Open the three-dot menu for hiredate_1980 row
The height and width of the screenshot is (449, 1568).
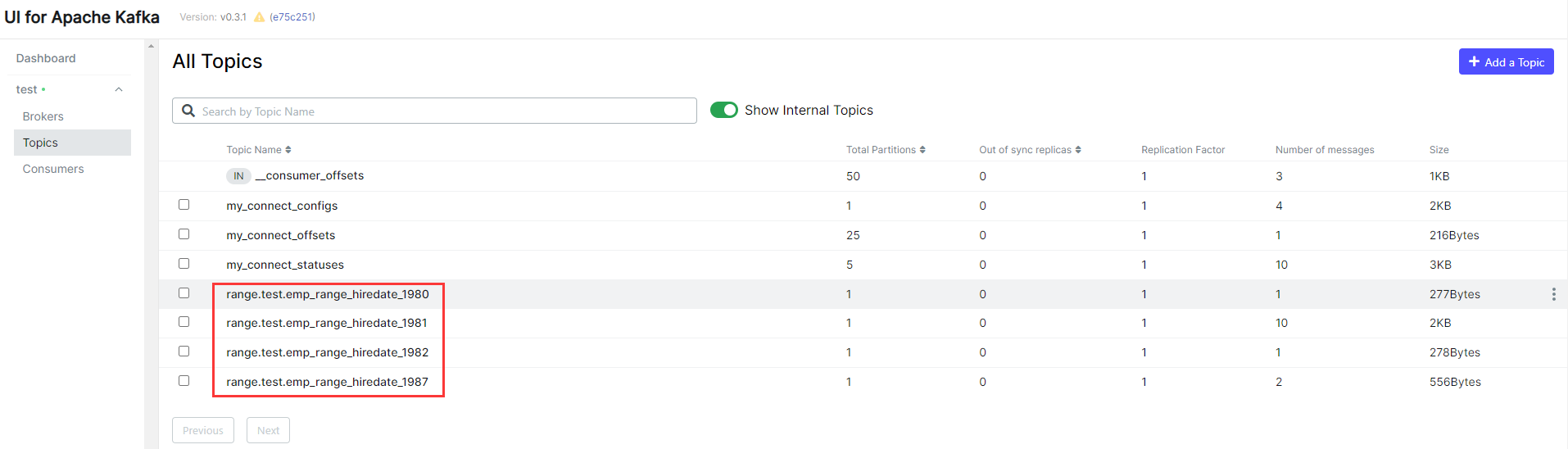tap(1553, 294)
